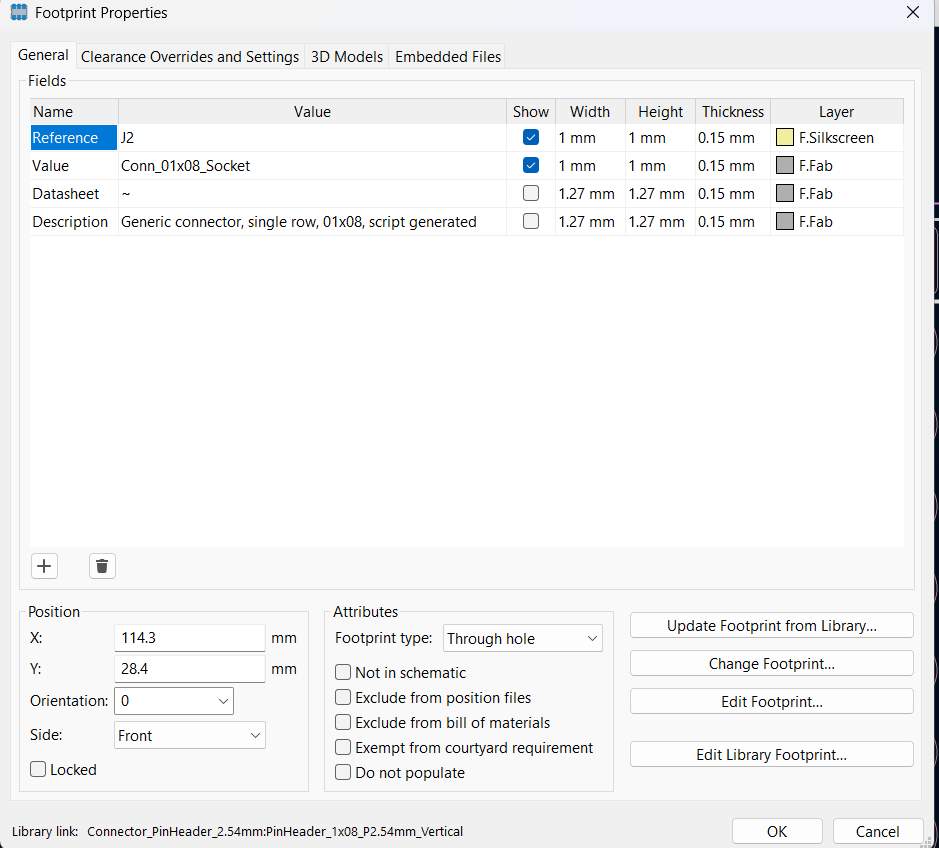Image resolution: width=939 pixels, height=848 pixels.
Task: Click the X position input field
Action: click(x=189, y=638)
